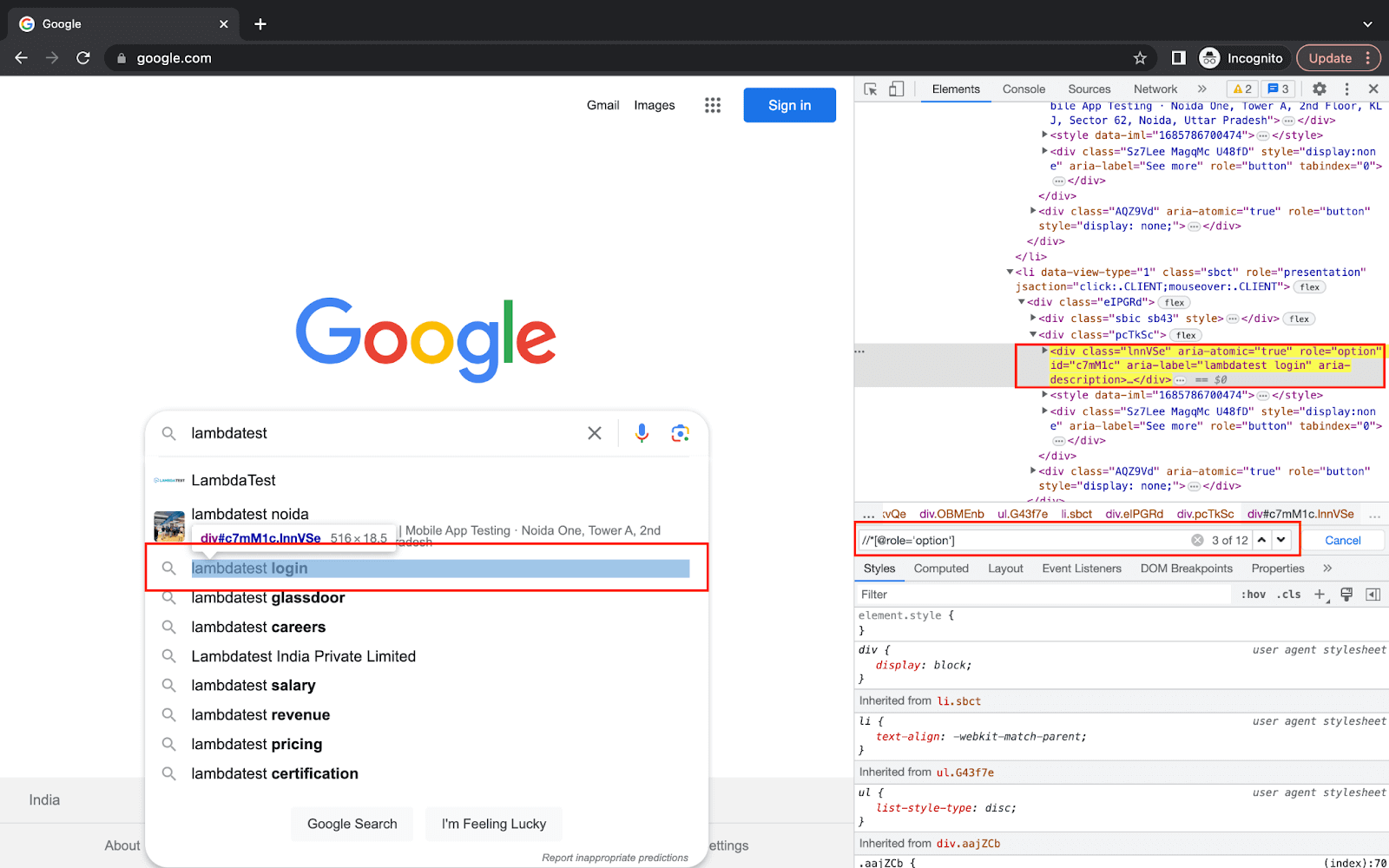Image resolution: width=1389 pixels, height=868 pixels.
Task: Bookmark this page with the star icon
Action: point(1140,58)
